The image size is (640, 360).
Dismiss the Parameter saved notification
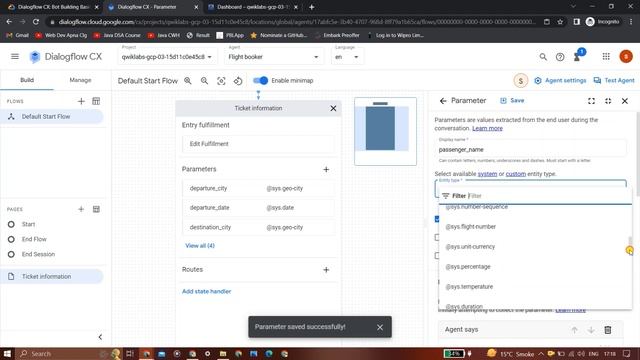[380, 327]
